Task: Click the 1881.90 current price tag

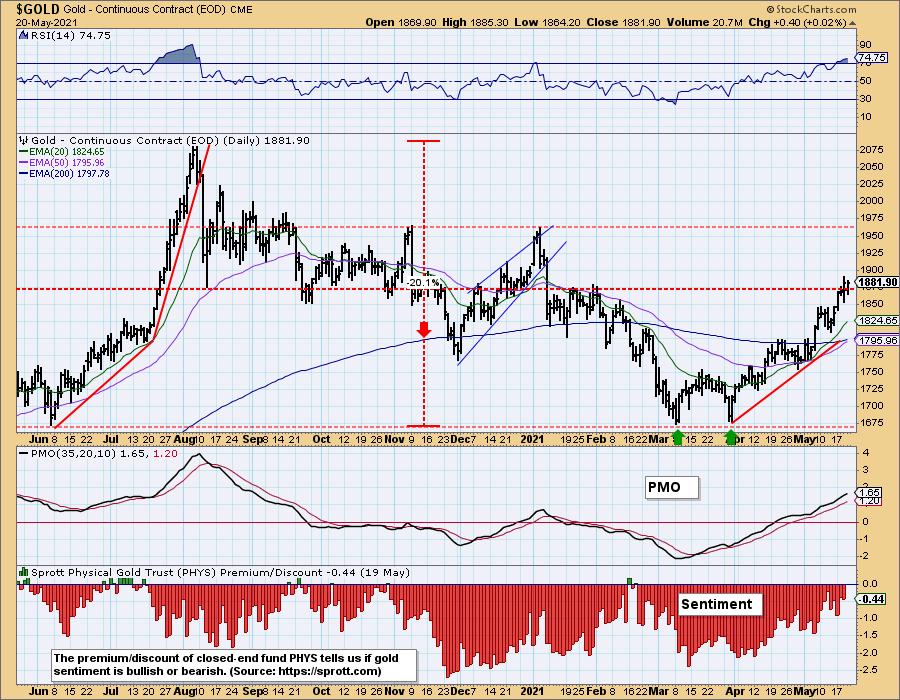Action: click(x=877, y=282)
